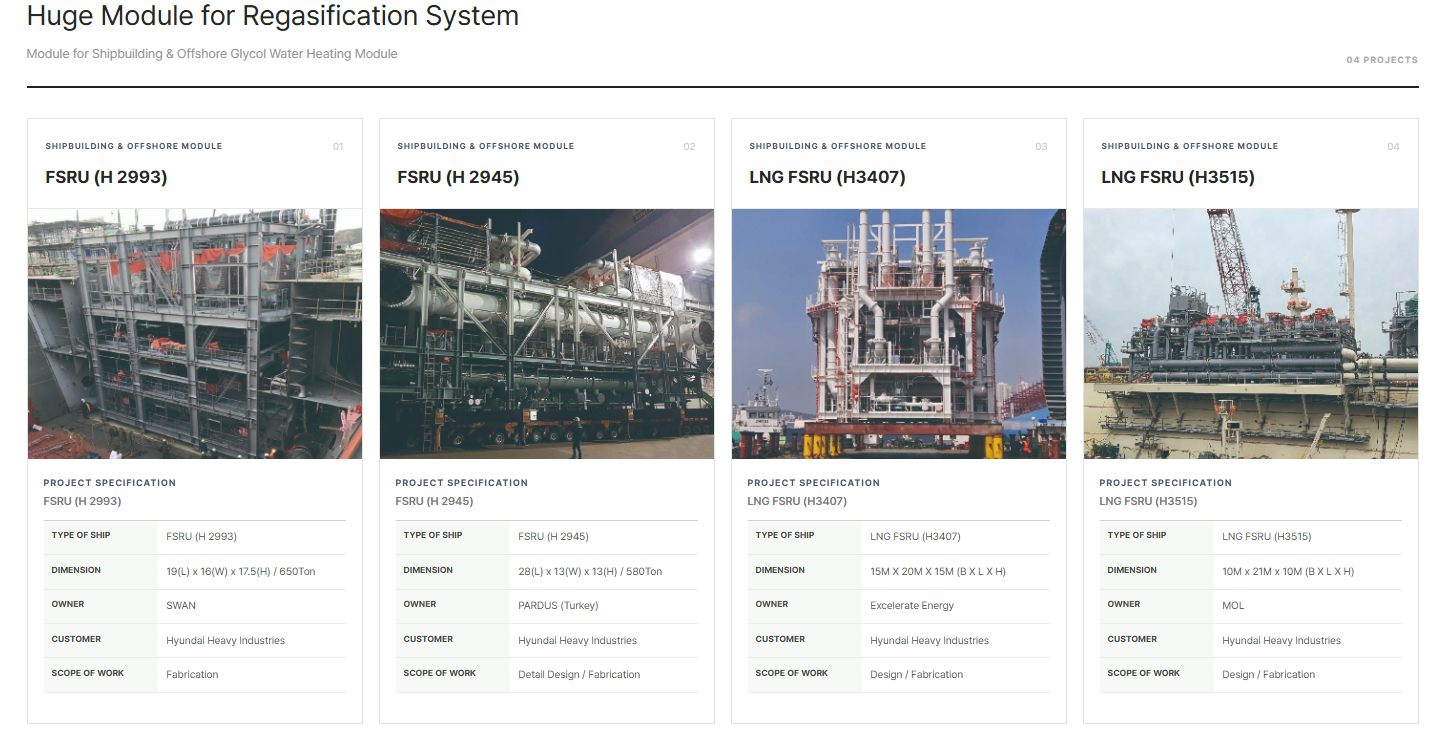Click type of ship value LNG FSRU (H3515)
This screenshot has width=1443, height=731.
pos(1266,537)
